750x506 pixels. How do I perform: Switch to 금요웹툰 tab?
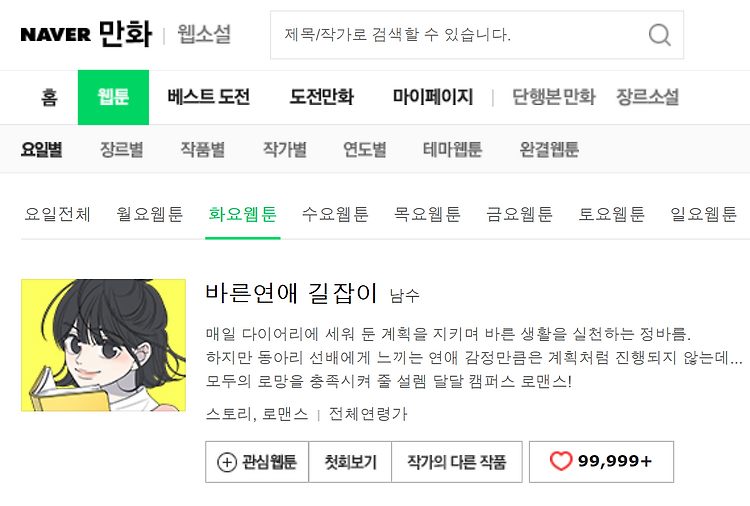(519, 214)
